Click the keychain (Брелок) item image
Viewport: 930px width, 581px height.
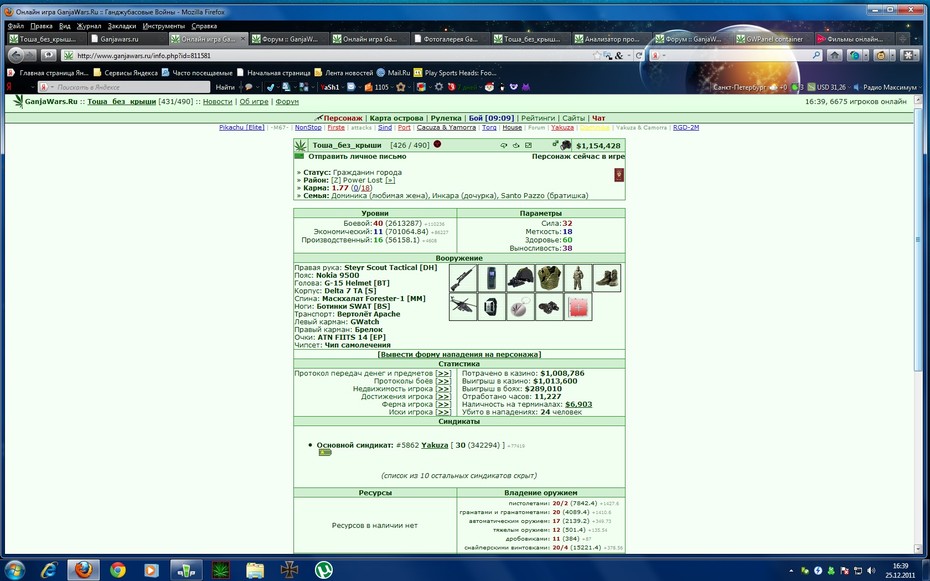[520, 307]
